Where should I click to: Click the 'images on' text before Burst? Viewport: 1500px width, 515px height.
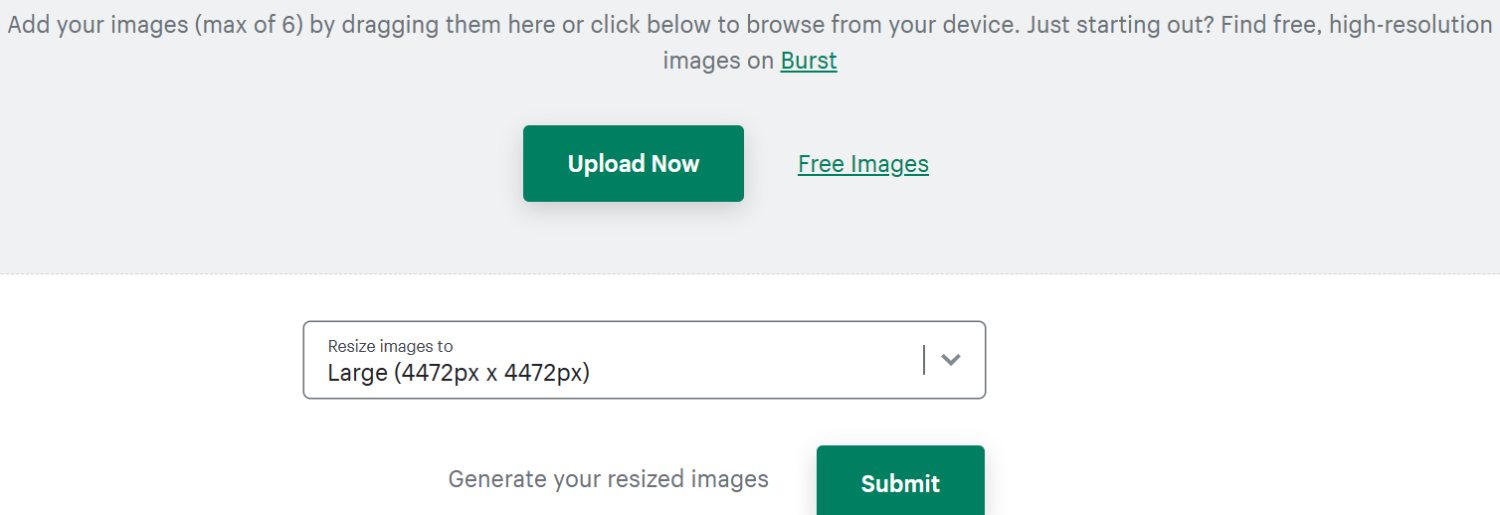[718, 61]
